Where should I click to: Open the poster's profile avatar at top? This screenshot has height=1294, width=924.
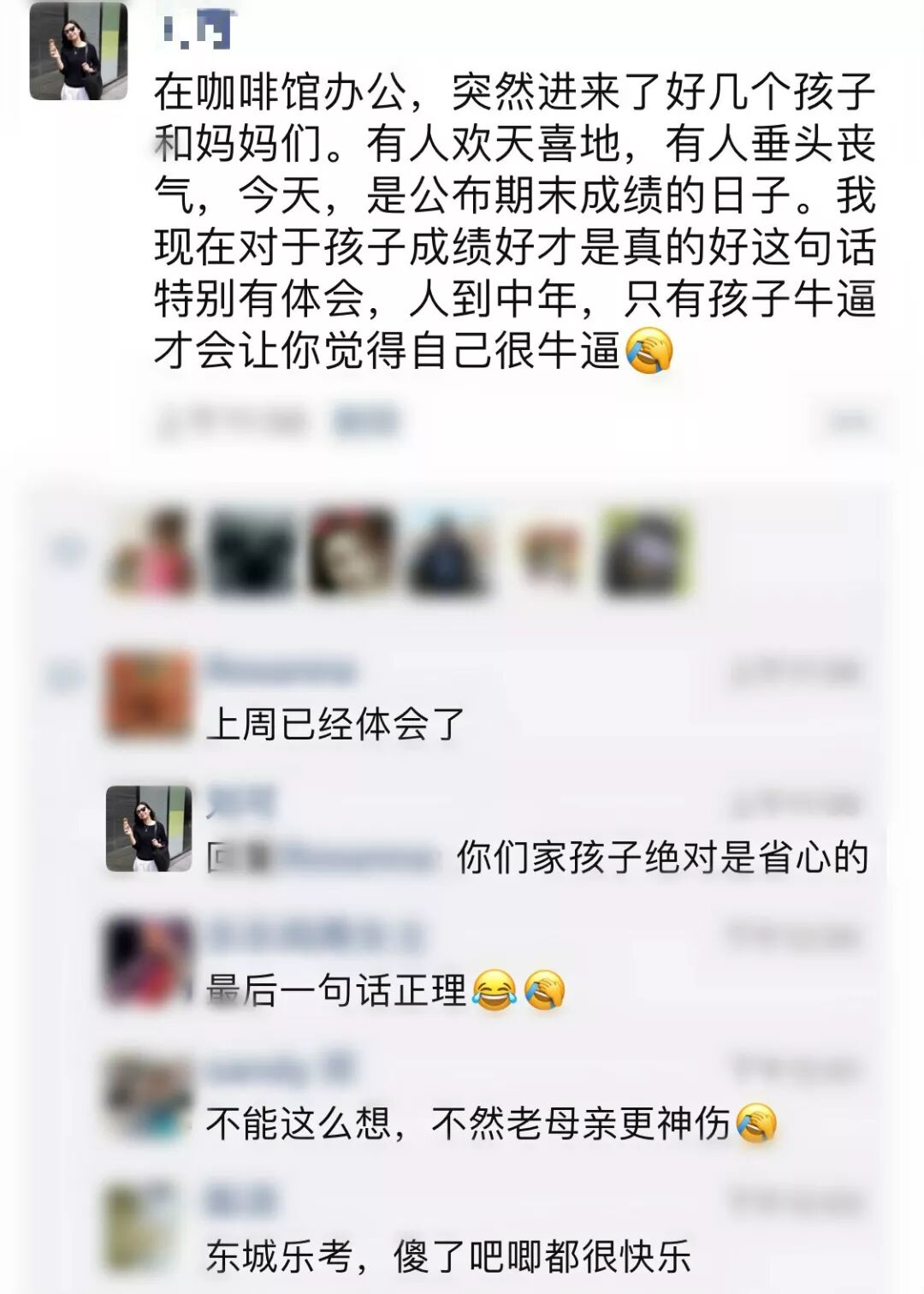point(79,50)
